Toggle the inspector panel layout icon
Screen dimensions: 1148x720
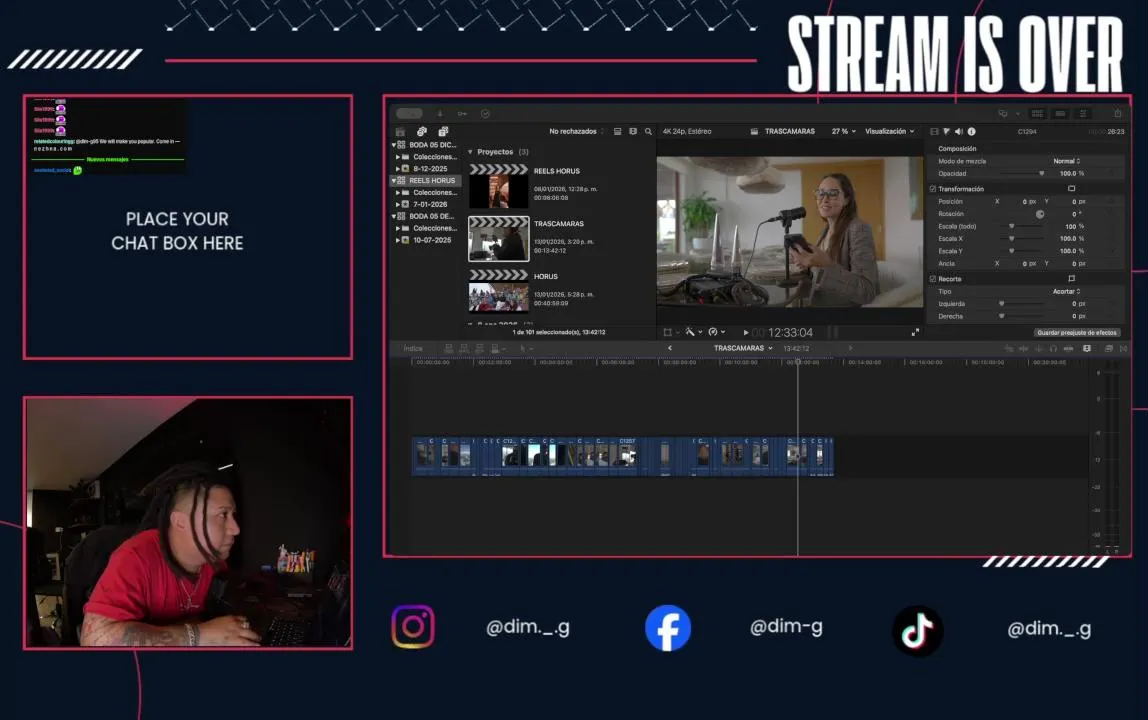click(x=1083, y=114)
